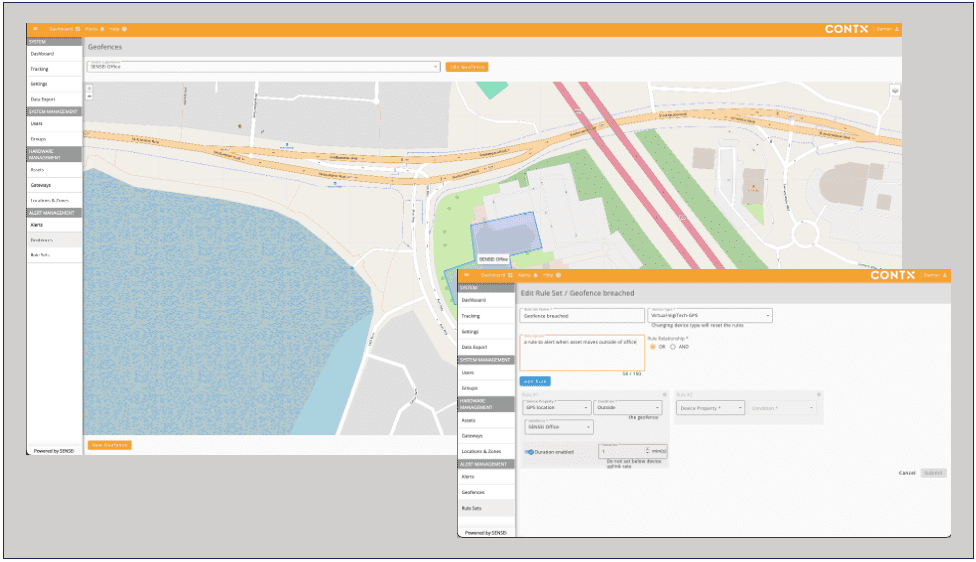Go to Tracking in the left sidebar
The height and width of the screenshot is (562, 976).
(x=39, y=69)
